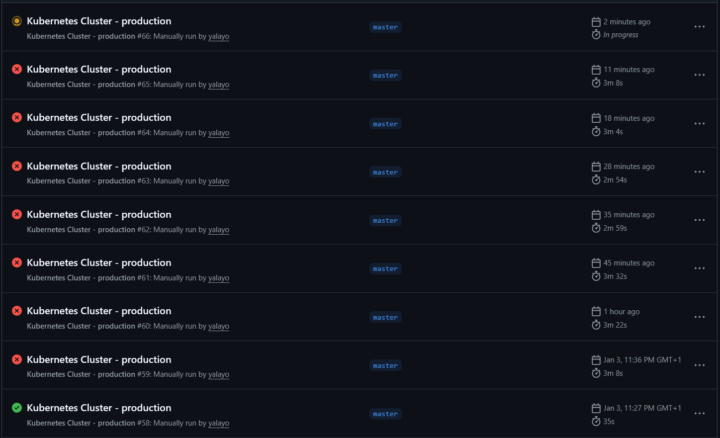Image resolution: width=720 pixels, height=438 pixels.
Task: Click the master branch label on run #65
Action: (385, 75)
